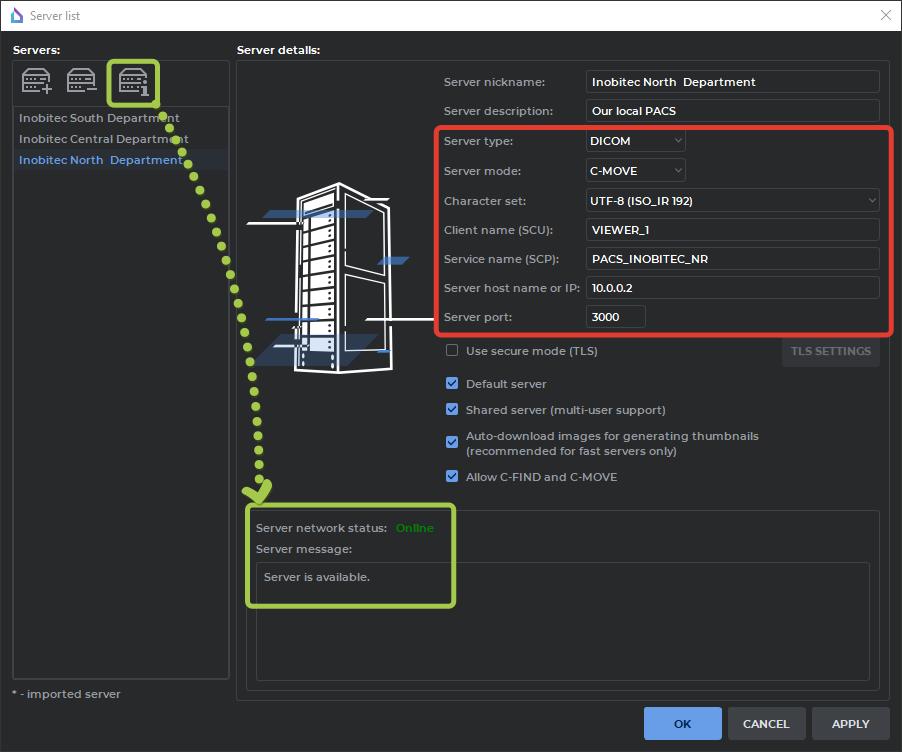Open the Server type DICOM dropdown
The width and height of the screenshot is (902, 752).
(x=636, y=141)
